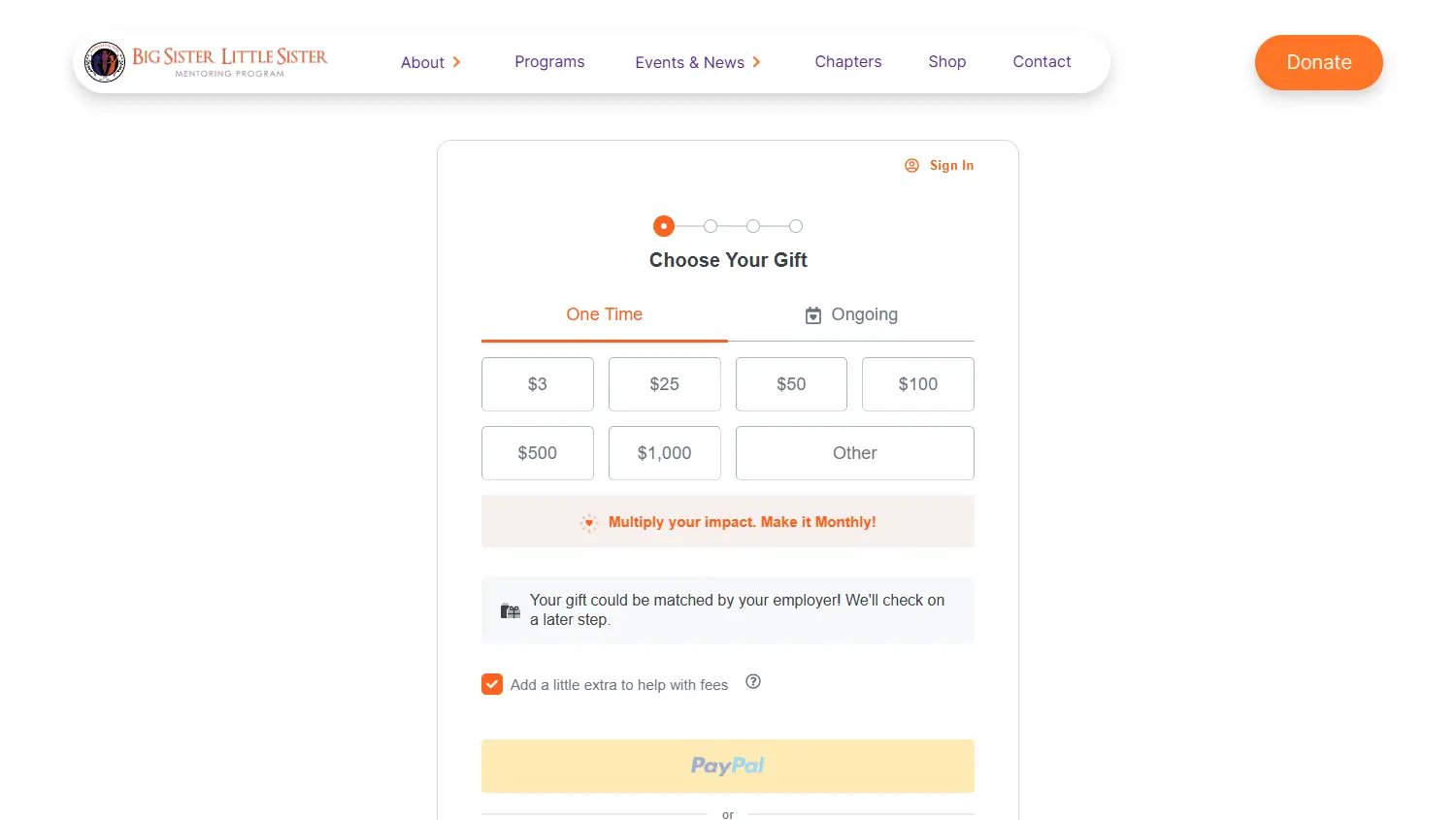Viewport: 1456px width, 820px height.
Task: Expand the Events & News chevron
Action: (756, 62)
